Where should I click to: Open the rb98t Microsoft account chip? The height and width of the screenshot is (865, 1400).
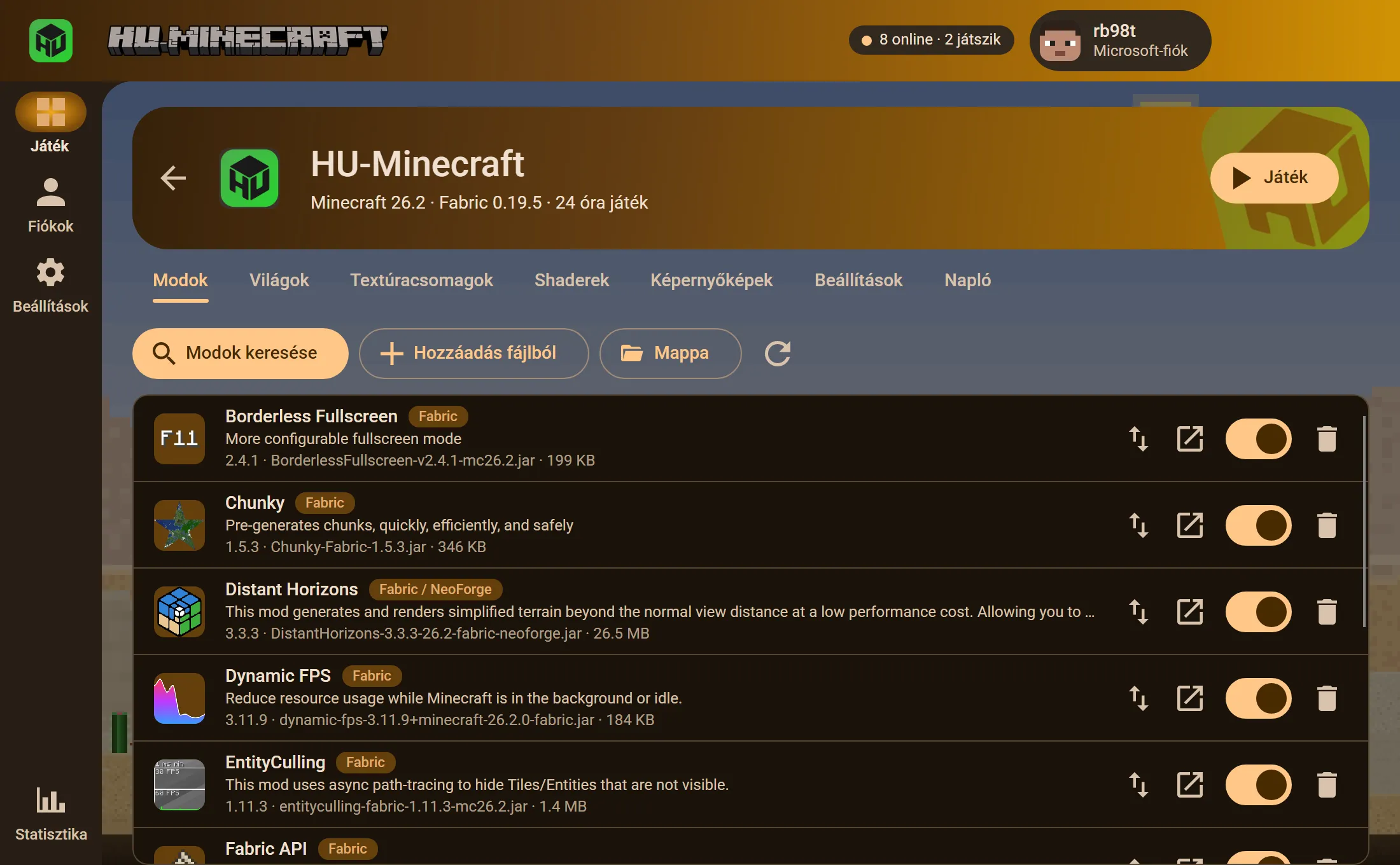pyautogui.click(x=1120, y=41)
